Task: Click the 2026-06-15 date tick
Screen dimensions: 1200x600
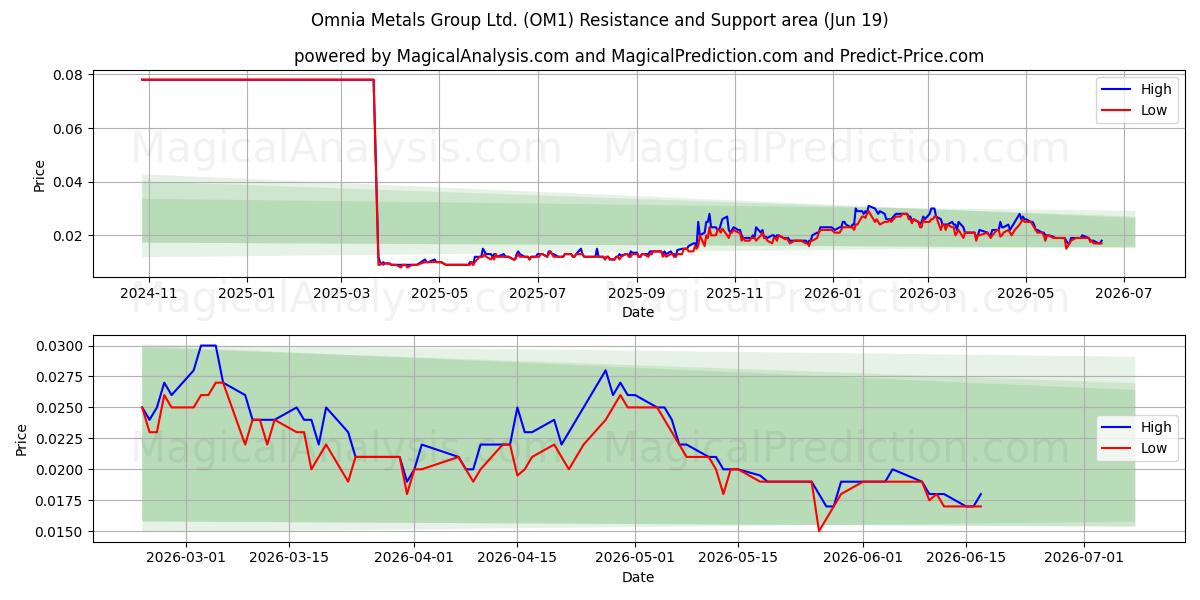Action: click(966, 559)
